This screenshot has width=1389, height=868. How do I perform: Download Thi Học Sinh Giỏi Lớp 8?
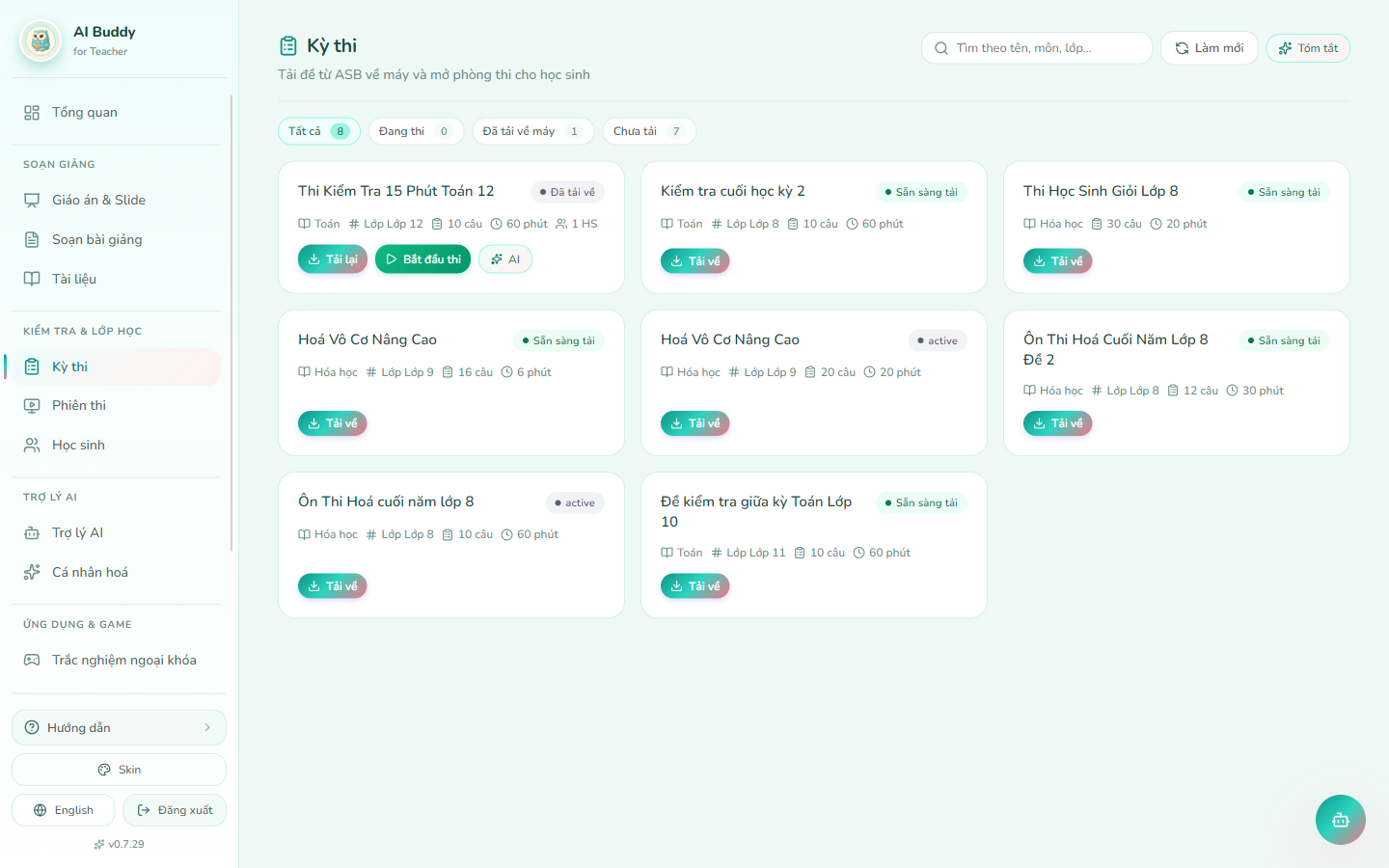pyautogui.click(x=1058, y=261)
